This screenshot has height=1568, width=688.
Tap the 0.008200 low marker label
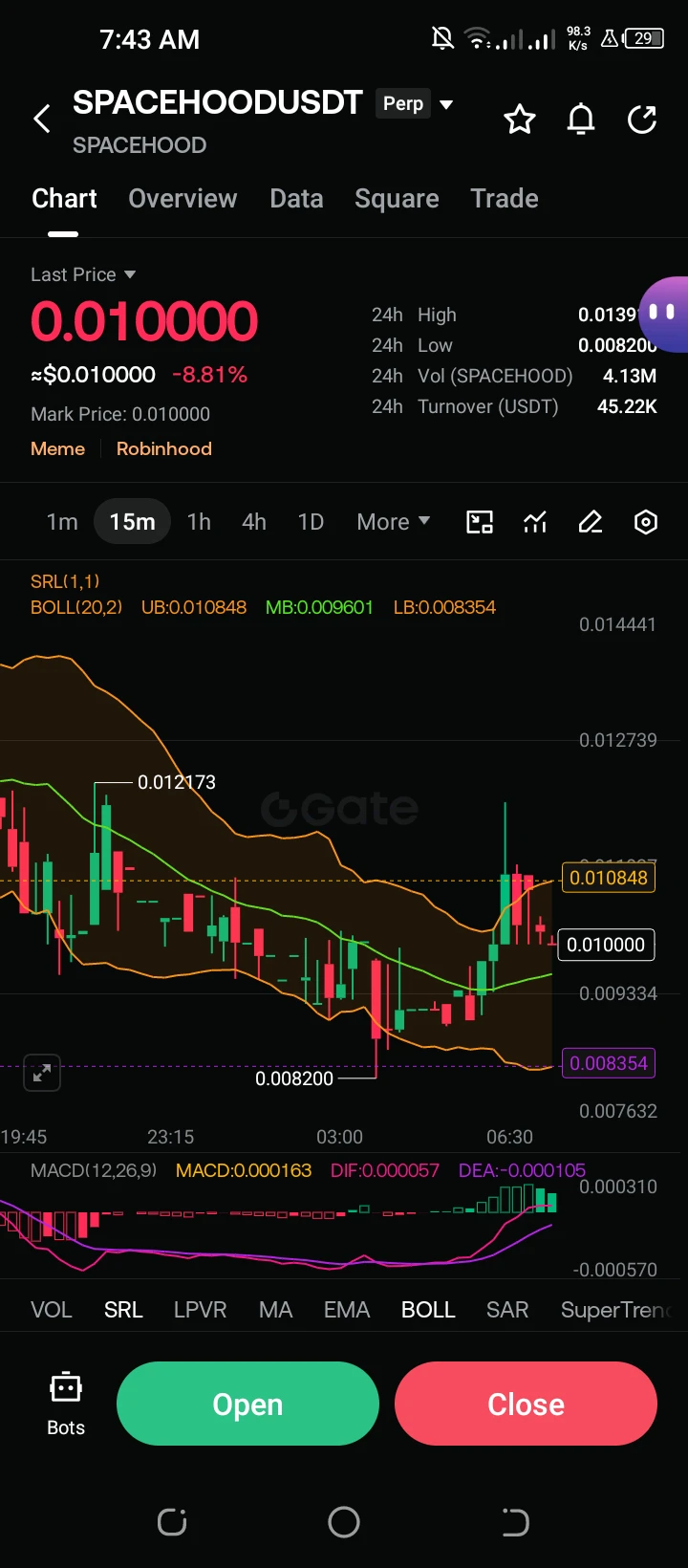tap(294, 1078)
